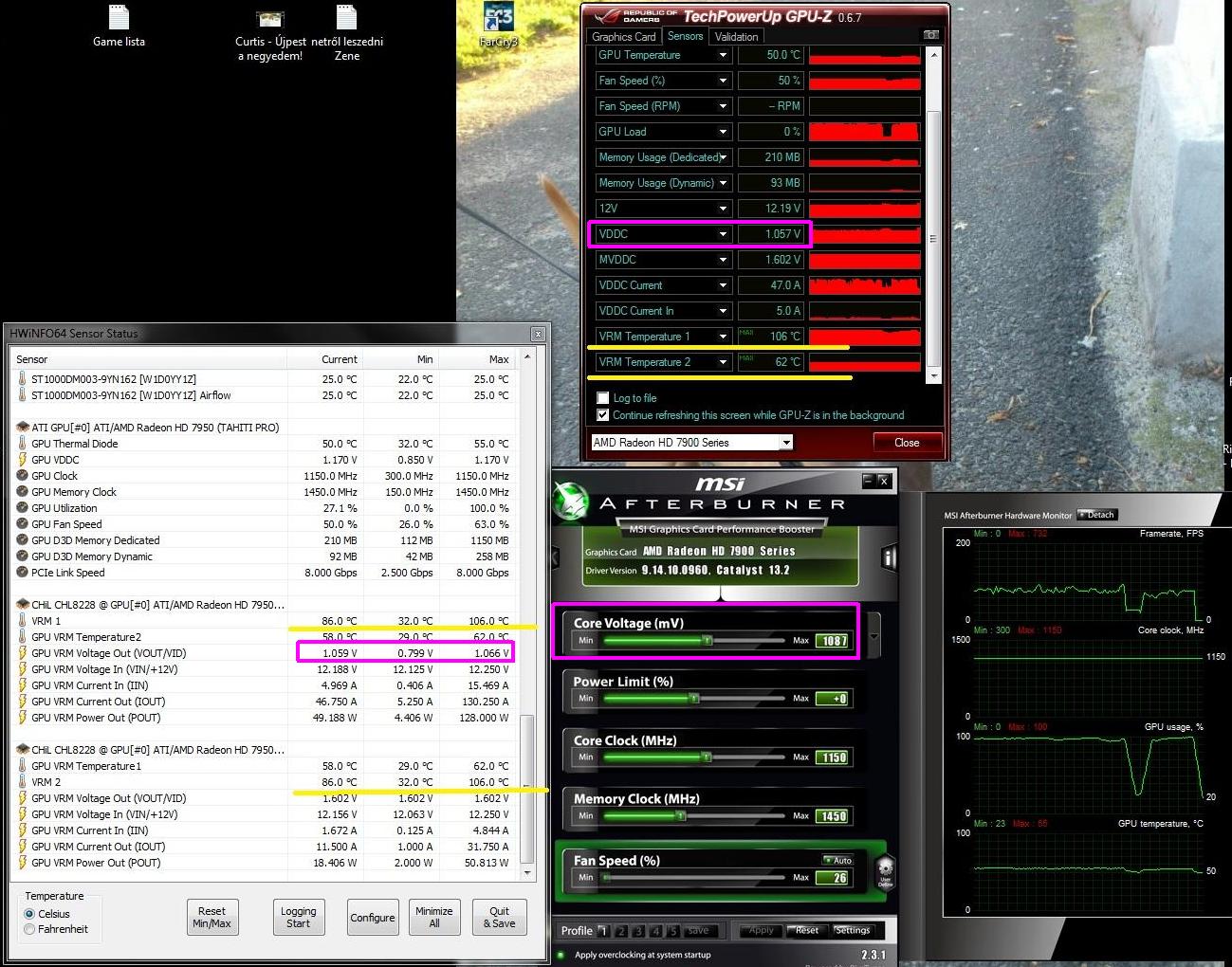The image size is (1232, 967).
Task: Click the GPU VDDC lightning bolt icon
Action: coord(23,460)
